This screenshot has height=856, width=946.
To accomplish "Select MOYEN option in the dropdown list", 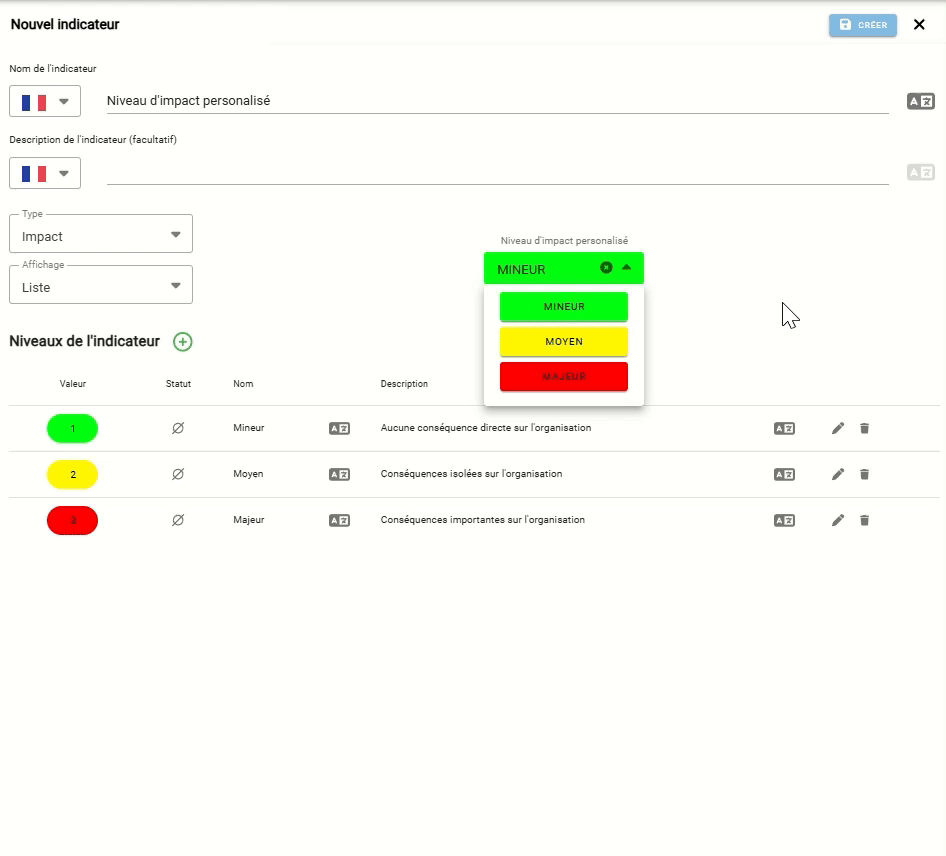I will [x=564, y=342].
